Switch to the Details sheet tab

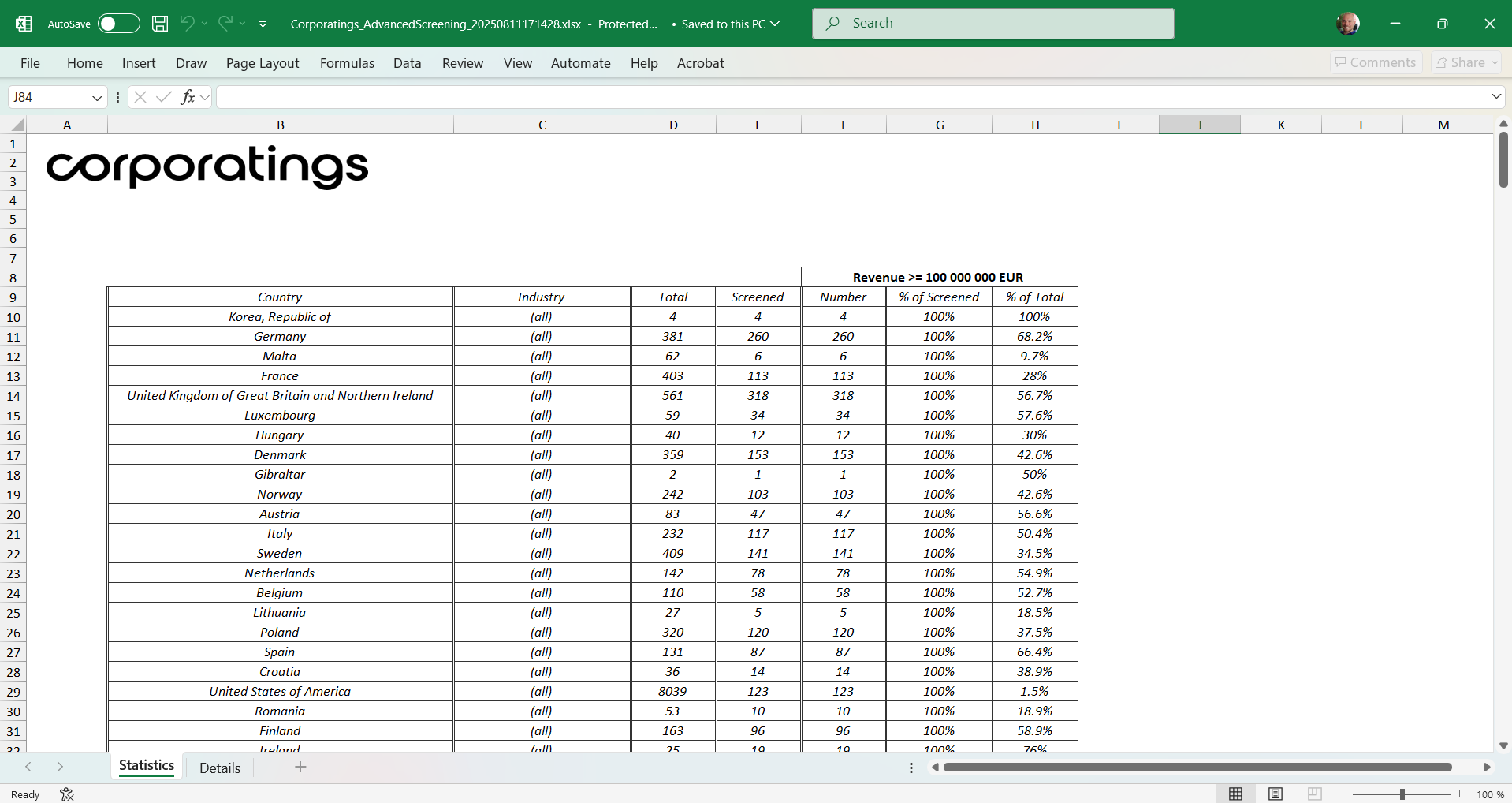click(x=219, y=768)
